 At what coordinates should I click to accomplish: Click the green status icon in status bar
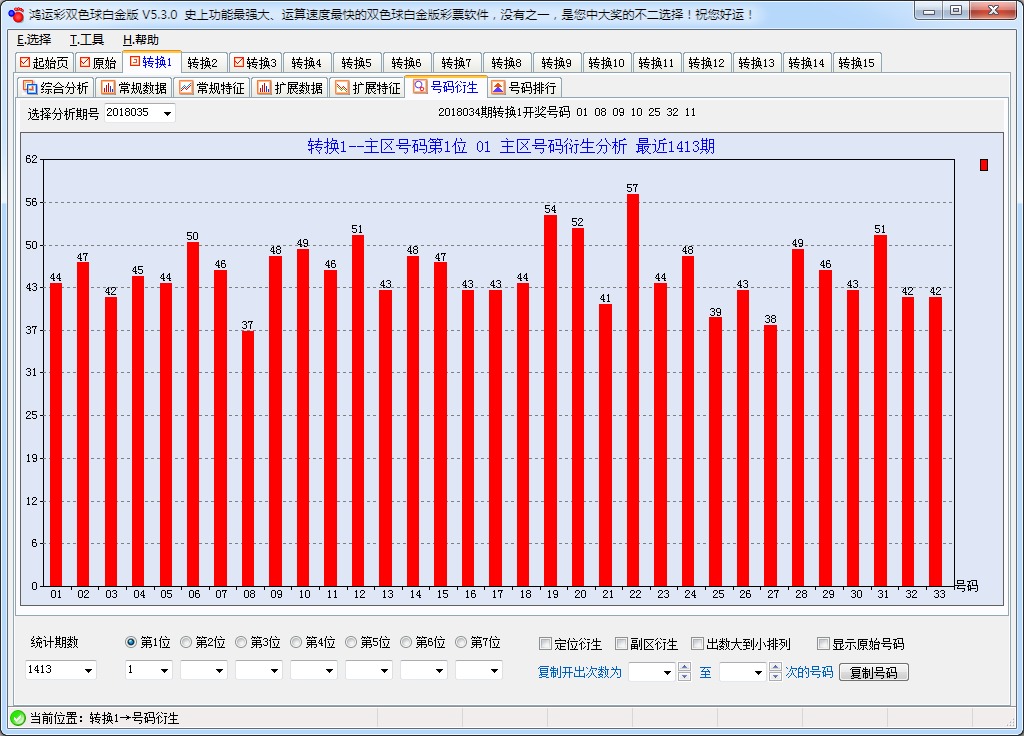pyautogui.click(x=17, y=718)
